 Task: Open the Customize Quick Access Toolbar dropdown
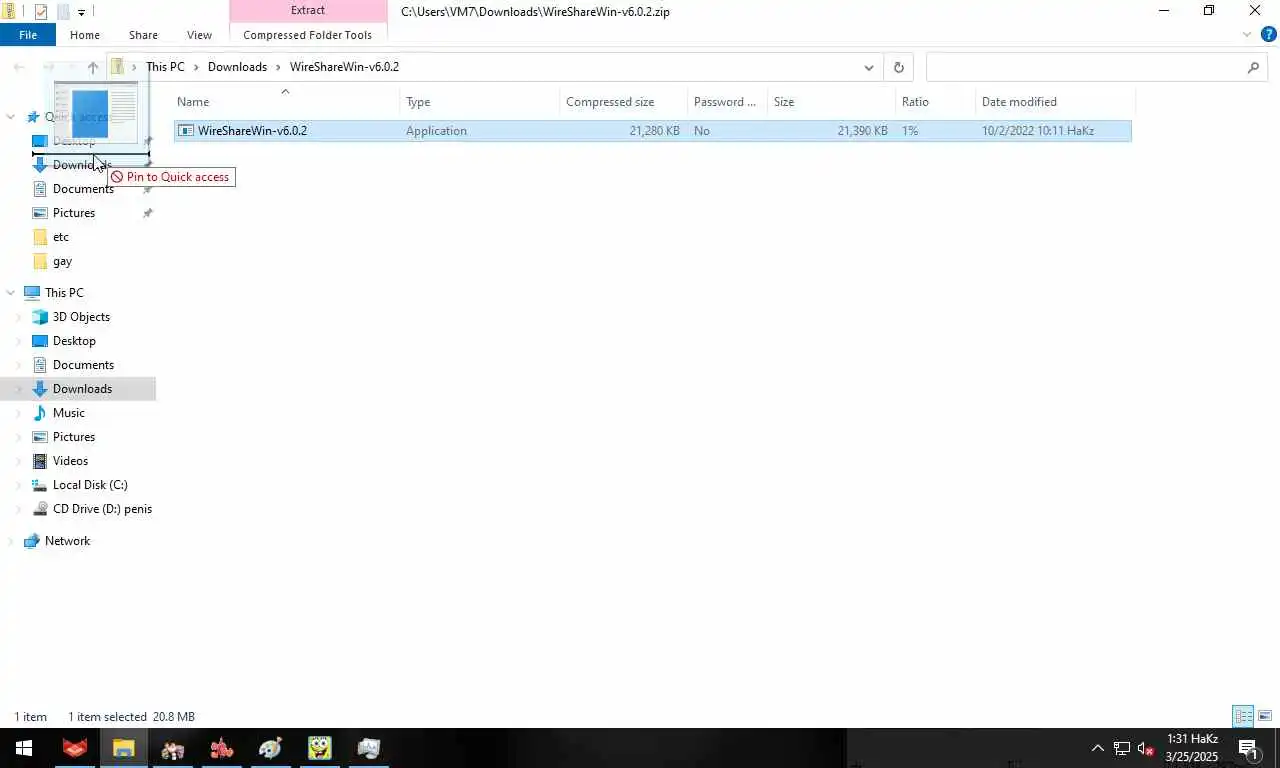pos(81,12)
